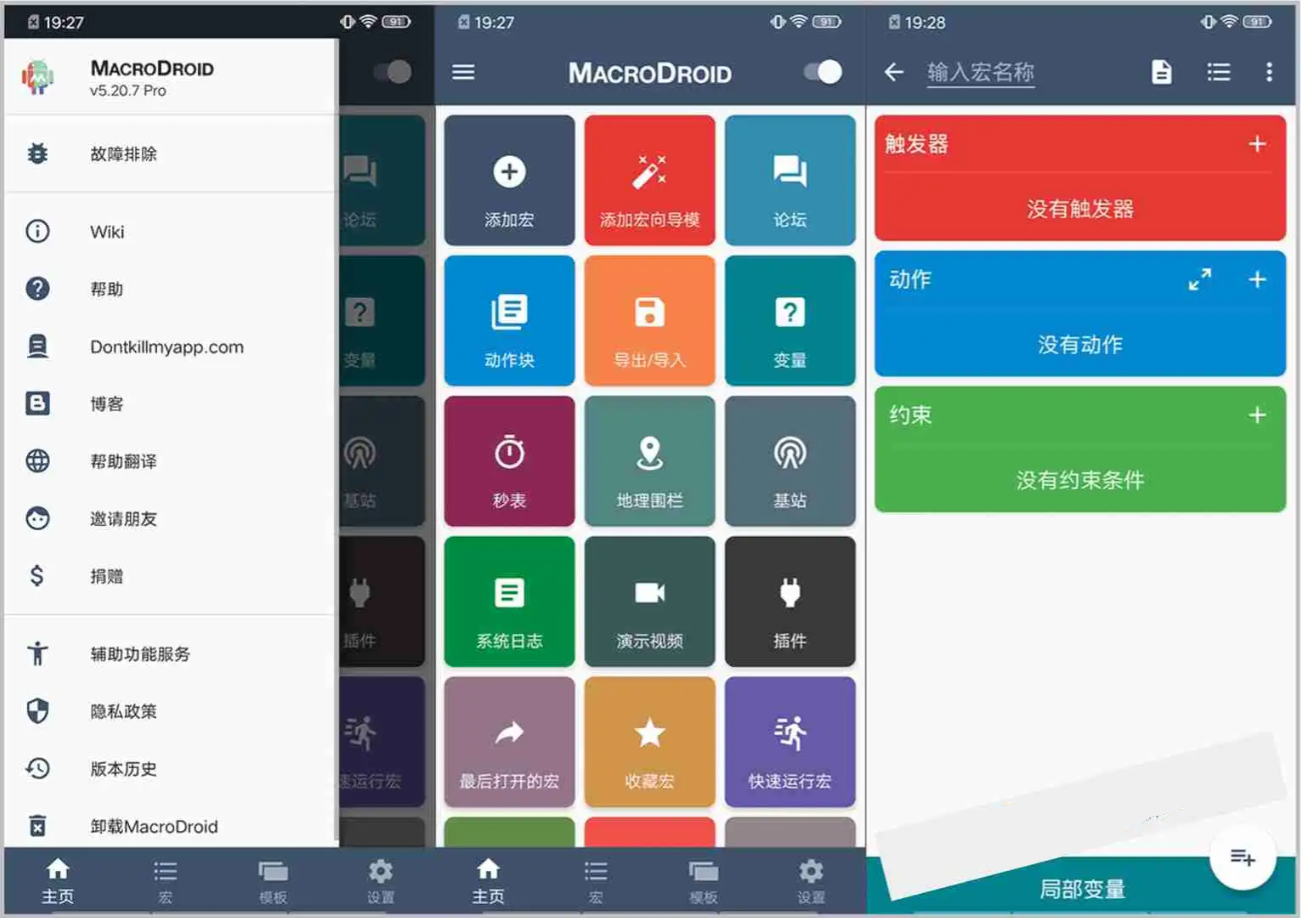Expand the 局部变量 bar
Screen dimensions: 1301x918
[1083, 887]
